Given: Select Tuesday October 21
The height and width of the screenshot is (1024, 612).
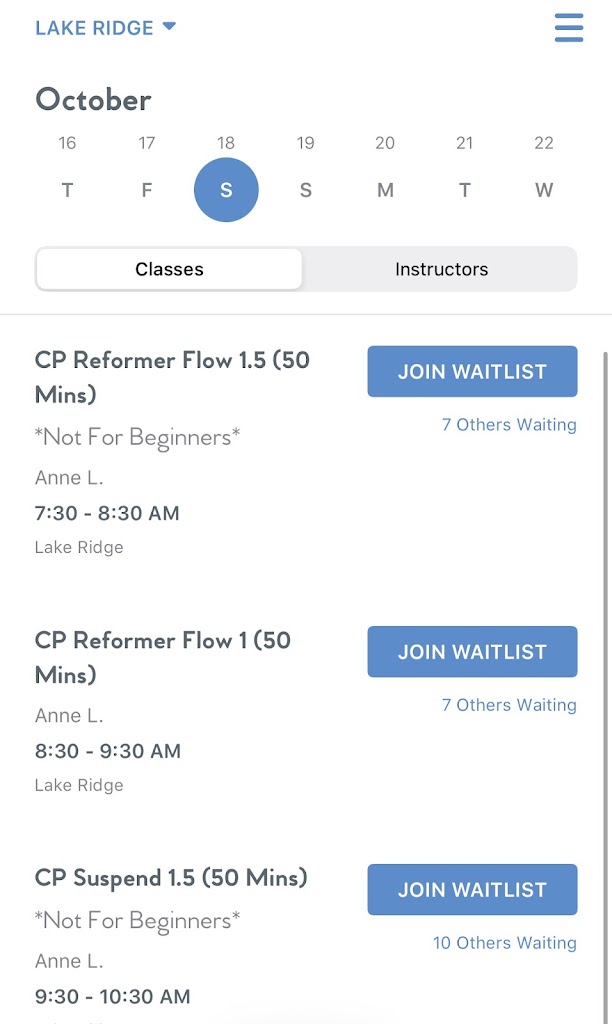Looking at the screenshot, I should 464,189.
